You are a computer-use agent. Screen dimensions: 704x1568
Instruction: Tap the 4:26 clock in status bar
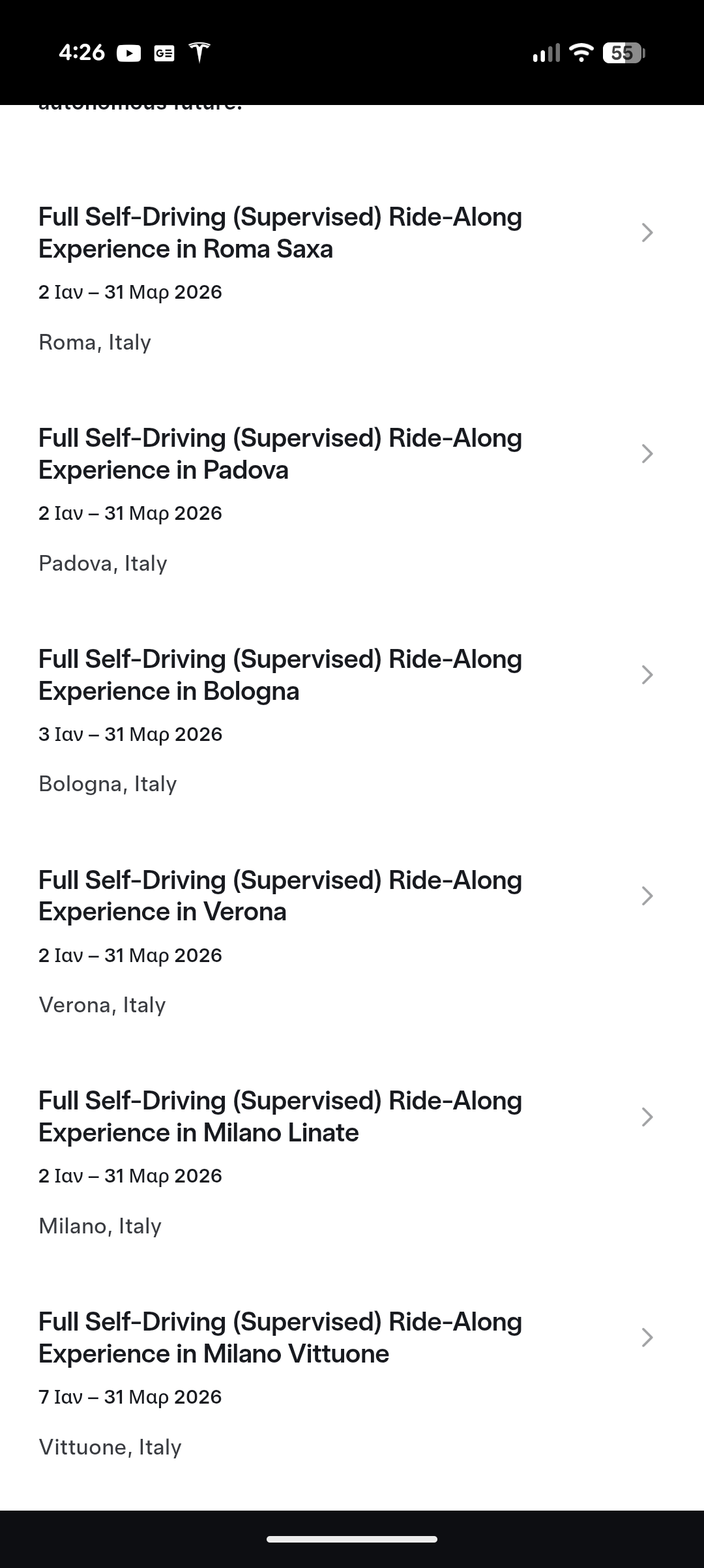81,52
